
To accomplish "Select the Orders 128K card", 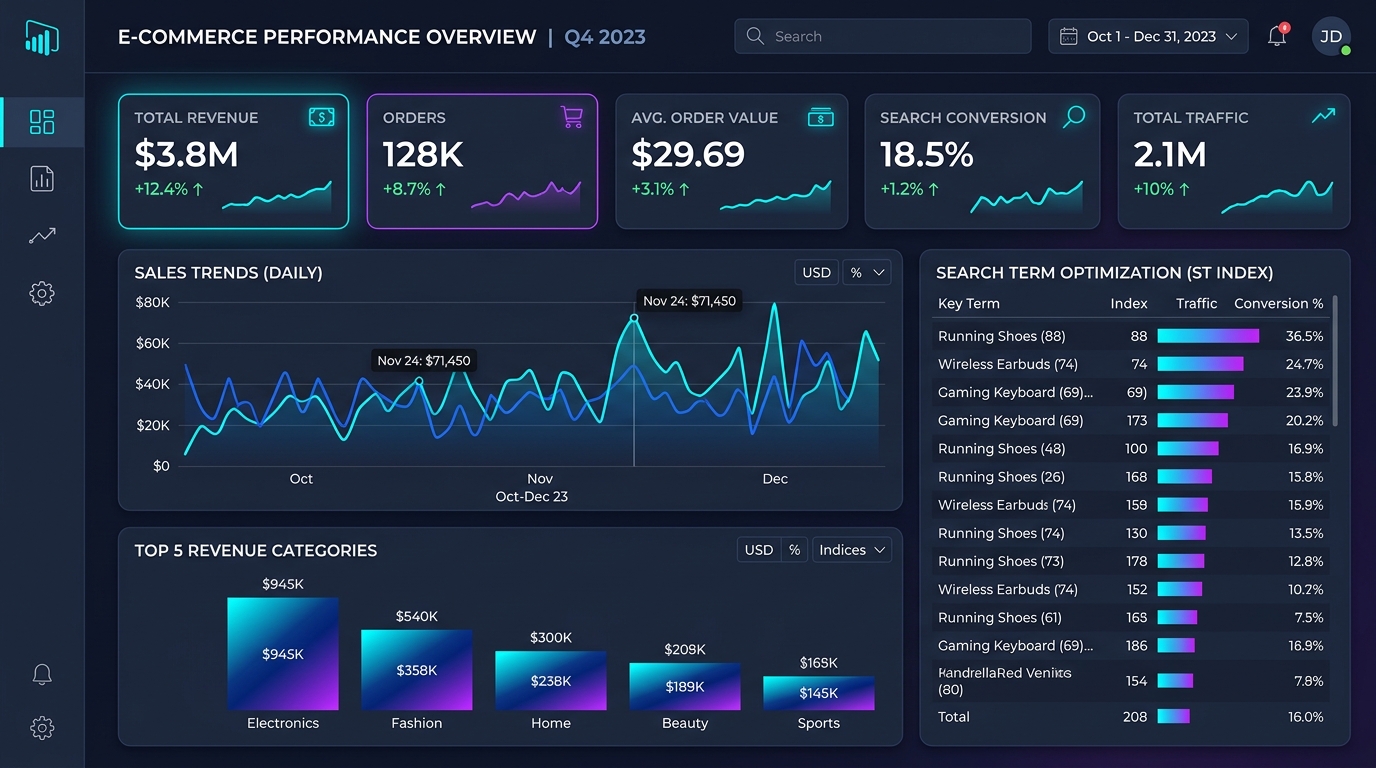I will [482, 161].
